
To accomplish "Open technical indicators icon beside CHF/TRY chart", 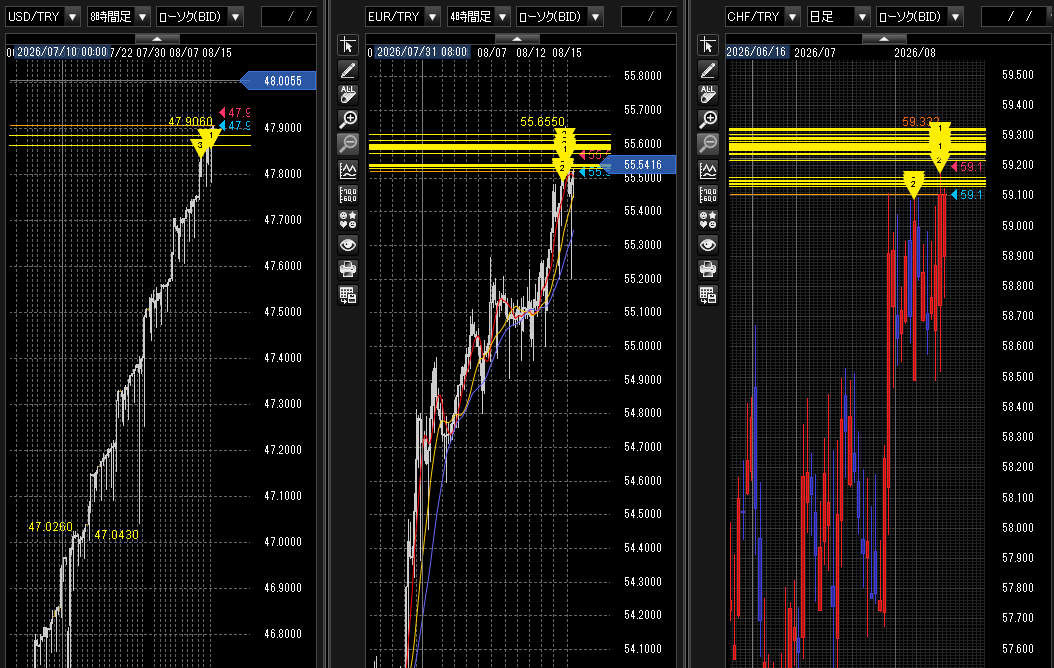I will [x=708, y=170].
